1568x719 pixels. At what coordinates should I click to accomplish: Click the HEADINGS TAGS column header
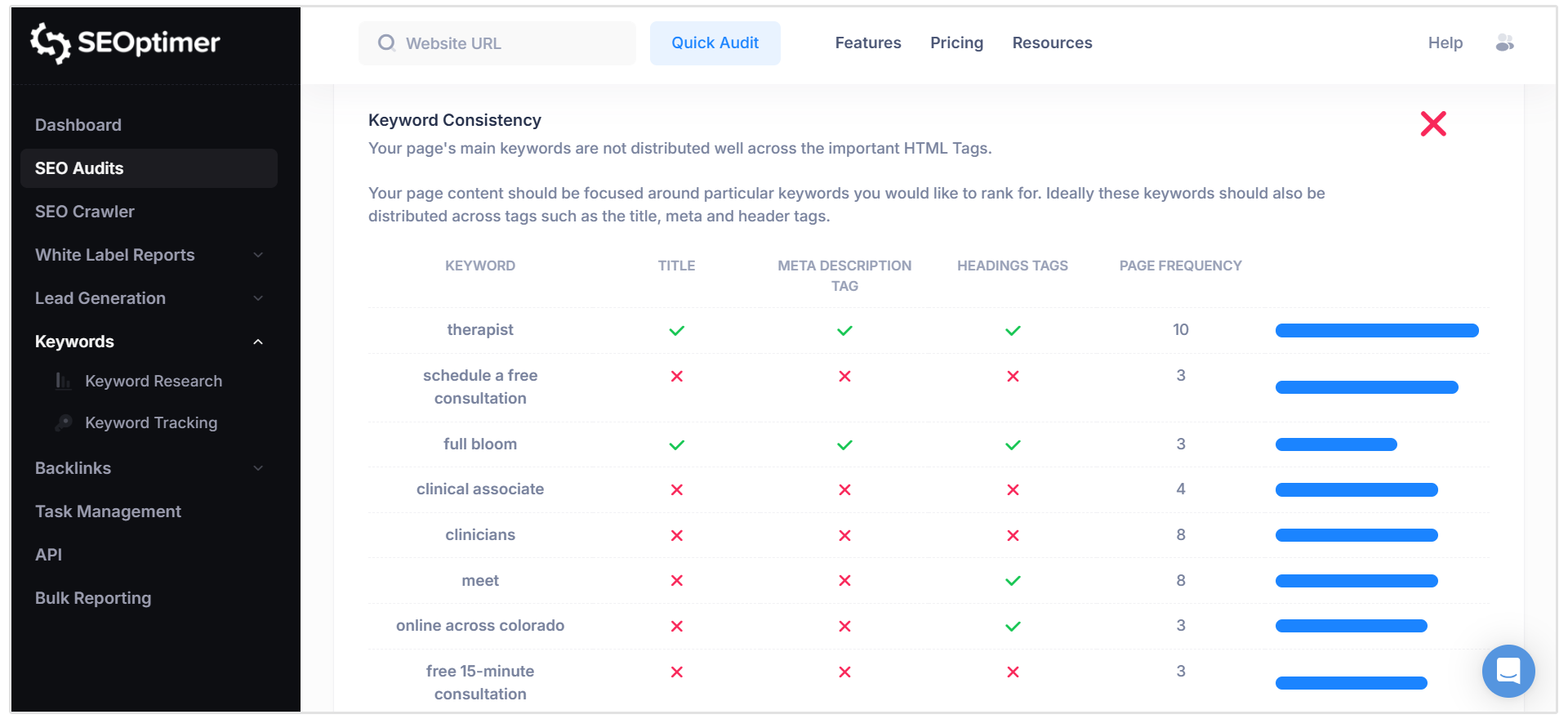pyautogui.click(x=1013, y=266)
